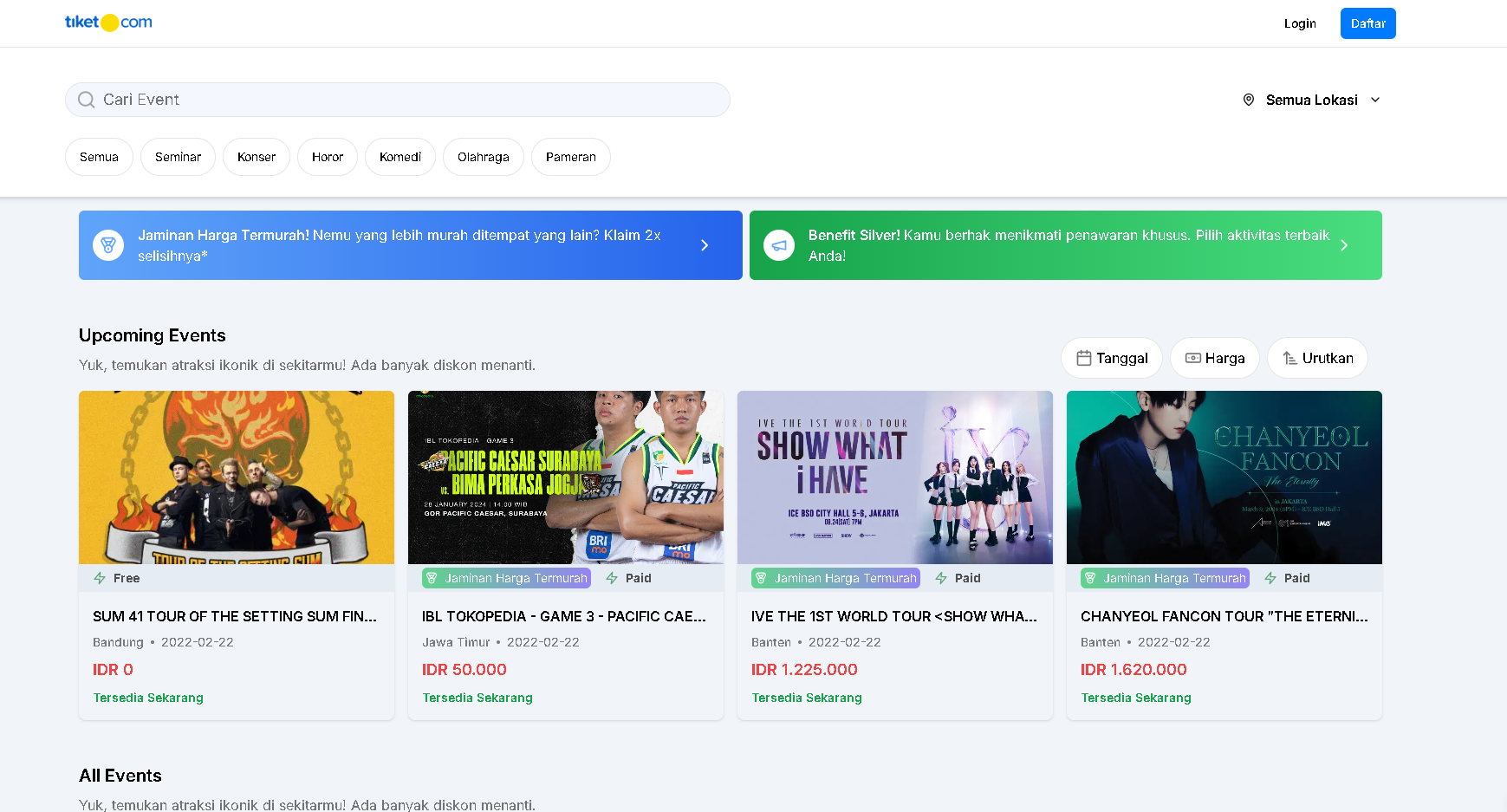Screen dimensions: 1507x812
Task: Click the megaphone icon in the green banner
Action: tap(779, 245)
